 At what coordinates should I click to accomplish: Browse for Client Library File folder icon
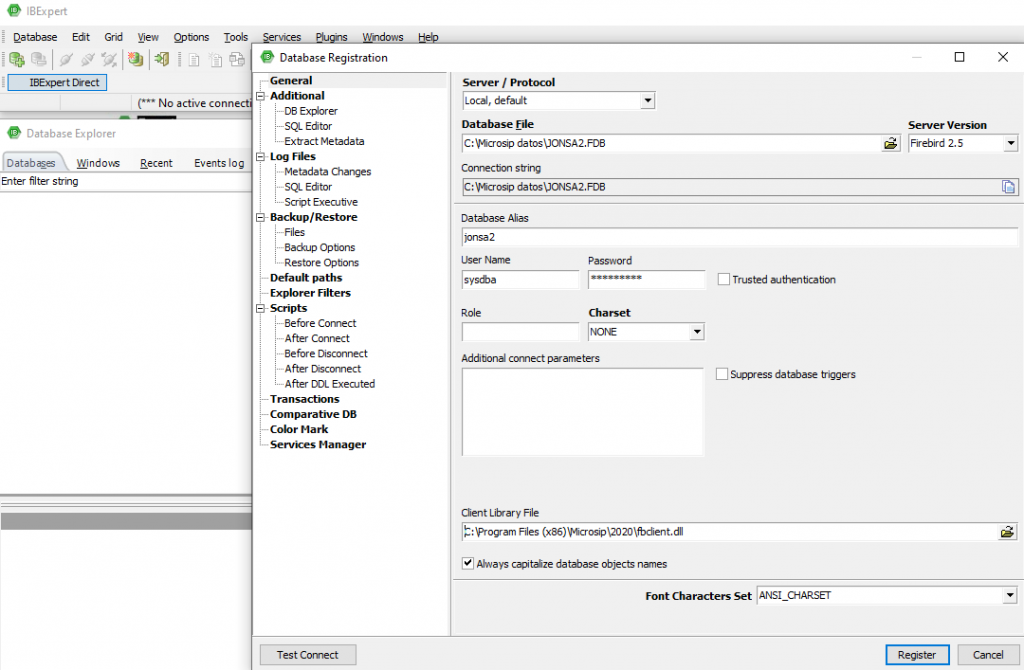click(x=1007, y=532)
